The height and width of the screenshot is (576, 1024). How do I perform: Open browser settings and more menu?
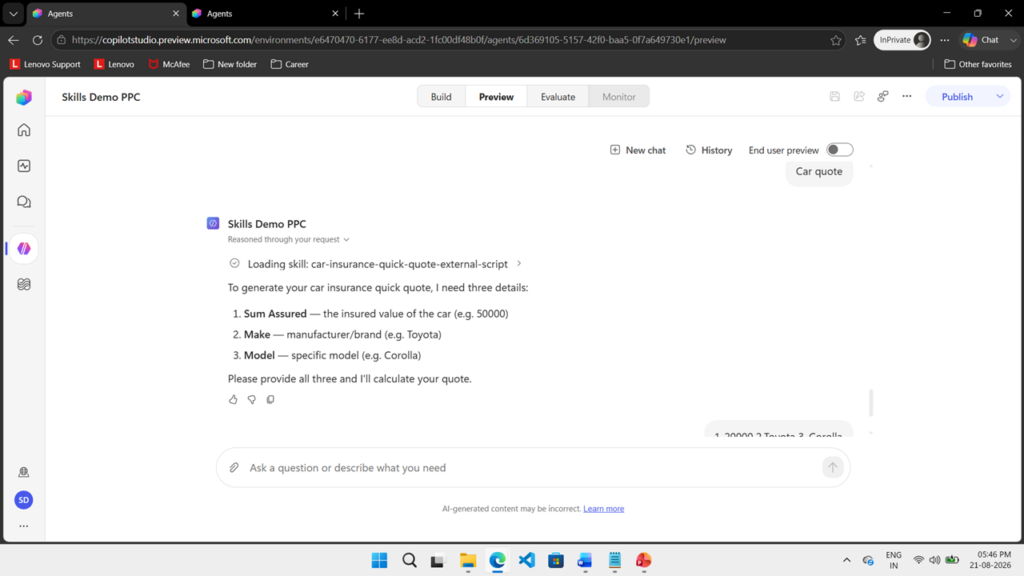click(945, 40)
